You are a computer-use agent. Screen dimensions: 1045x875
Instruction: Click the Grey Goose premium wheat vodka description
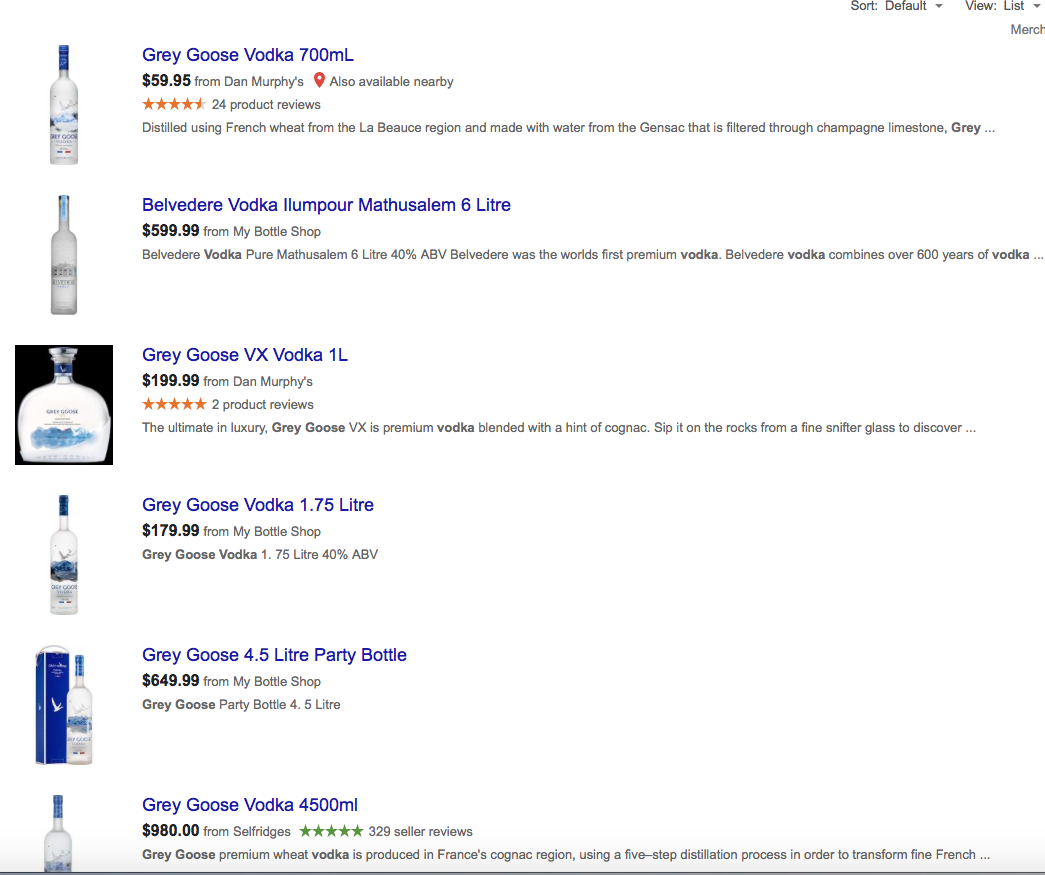point(566,854)
